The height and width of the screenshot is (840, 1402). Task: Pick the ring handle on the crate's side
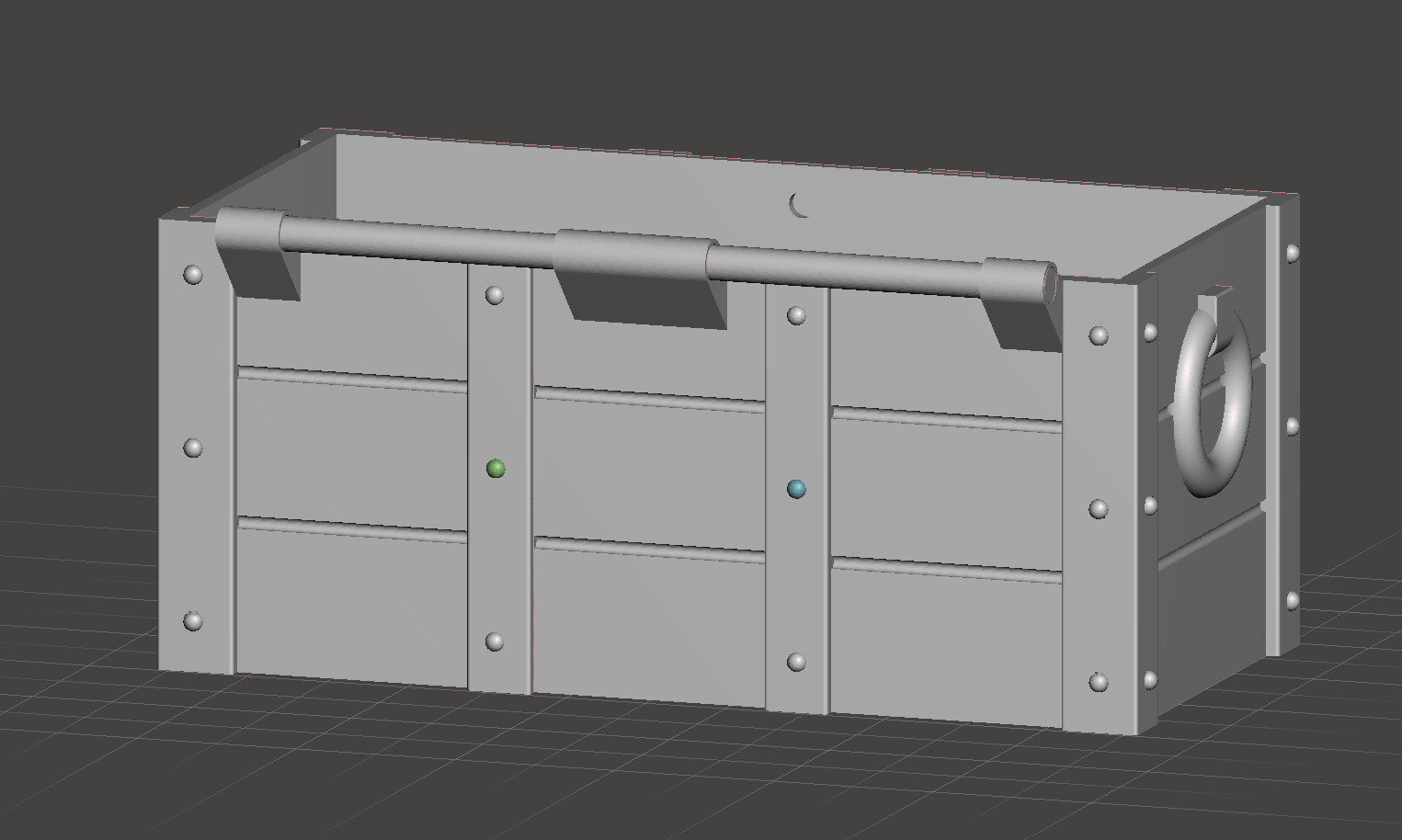[1212, 401]
